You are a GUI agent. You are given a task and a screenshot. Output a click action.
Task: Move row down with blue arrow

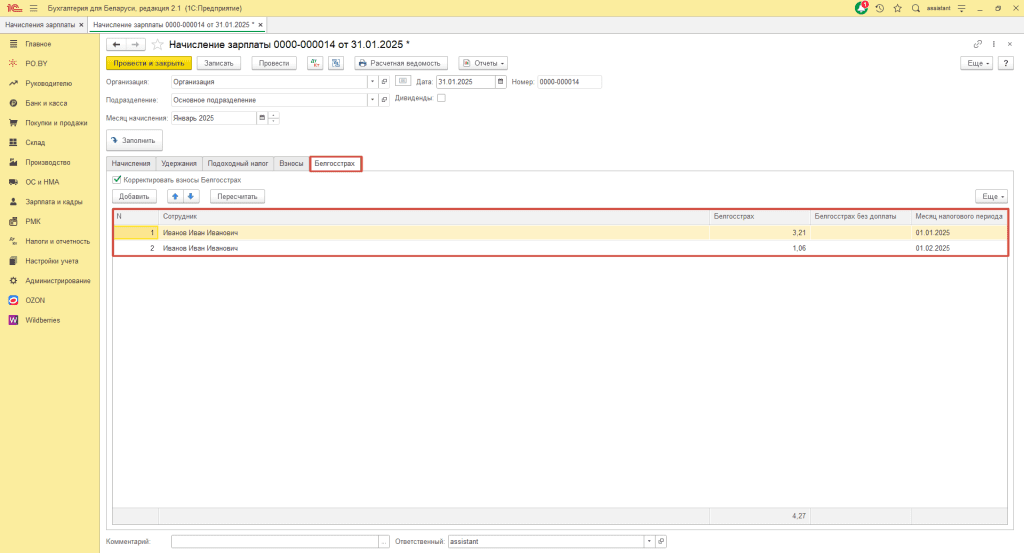tap(191, 196)
